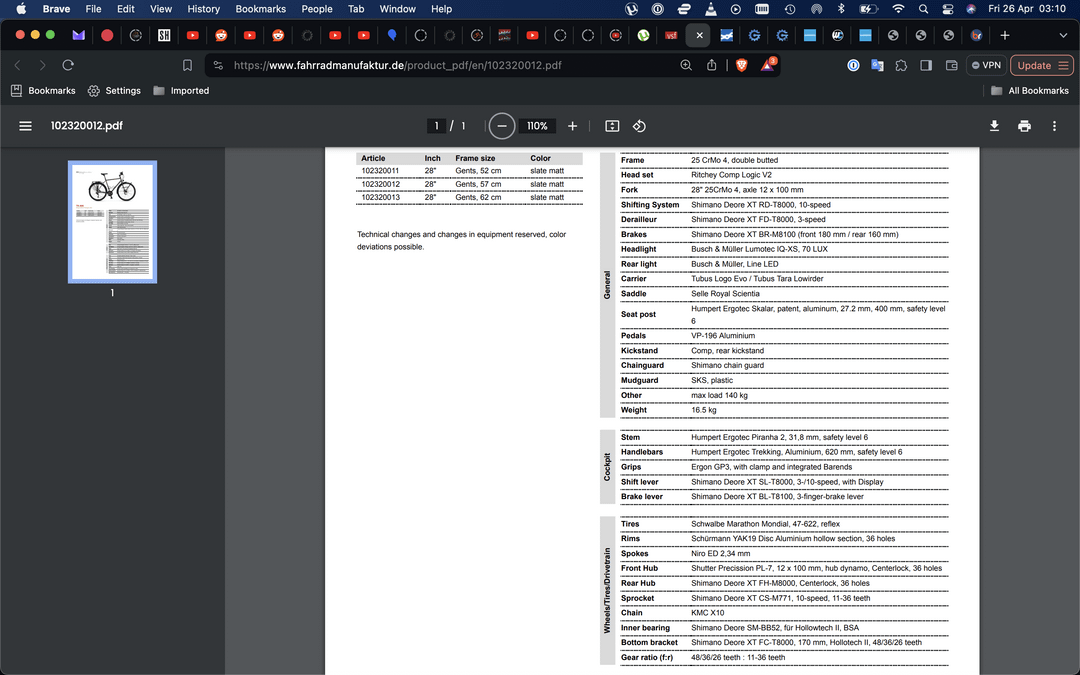Click the 102320012.pdf title text

(87, 126)
